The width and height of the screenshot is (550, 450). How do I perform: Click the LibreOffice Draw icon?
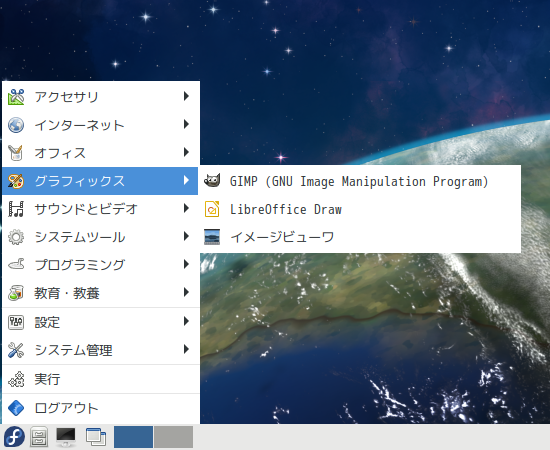[212, 209]
